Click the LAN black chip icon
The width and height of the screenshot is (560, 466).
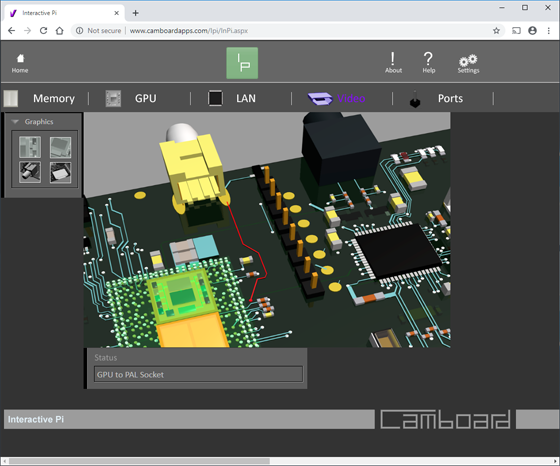click(215, 99)
